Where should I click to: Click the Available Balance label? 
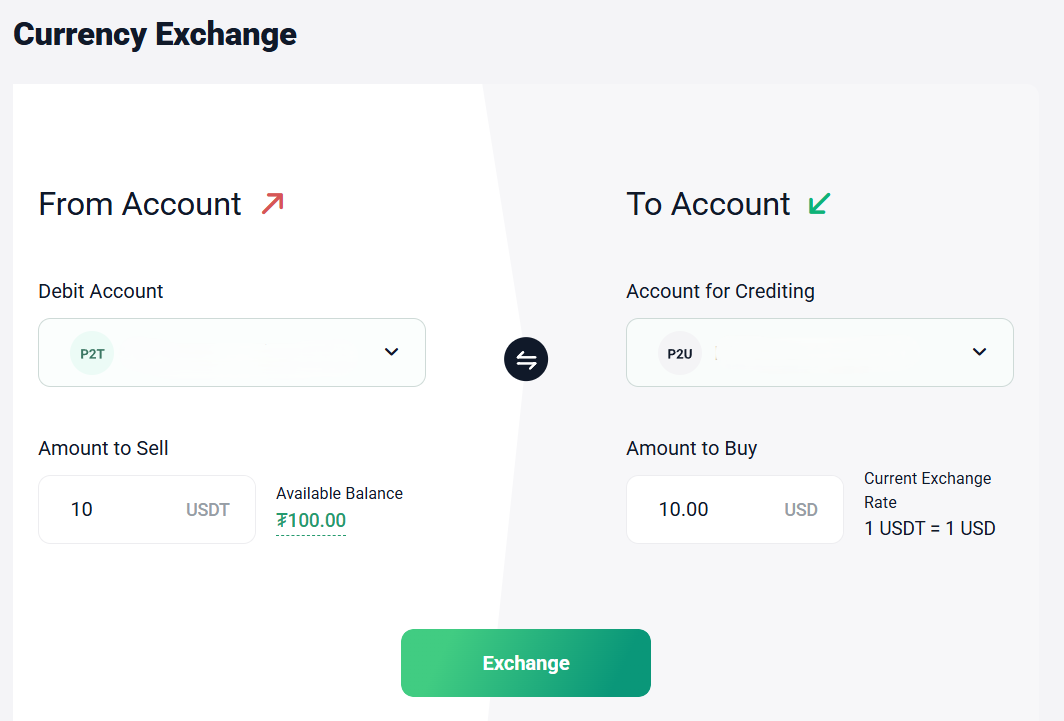point(339,493)
